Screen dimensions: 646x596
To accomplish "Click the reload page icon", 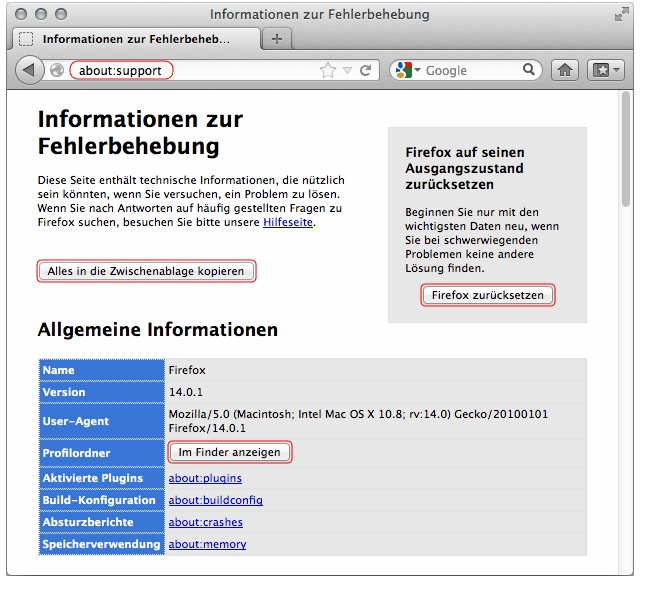I will coord(366,70).
